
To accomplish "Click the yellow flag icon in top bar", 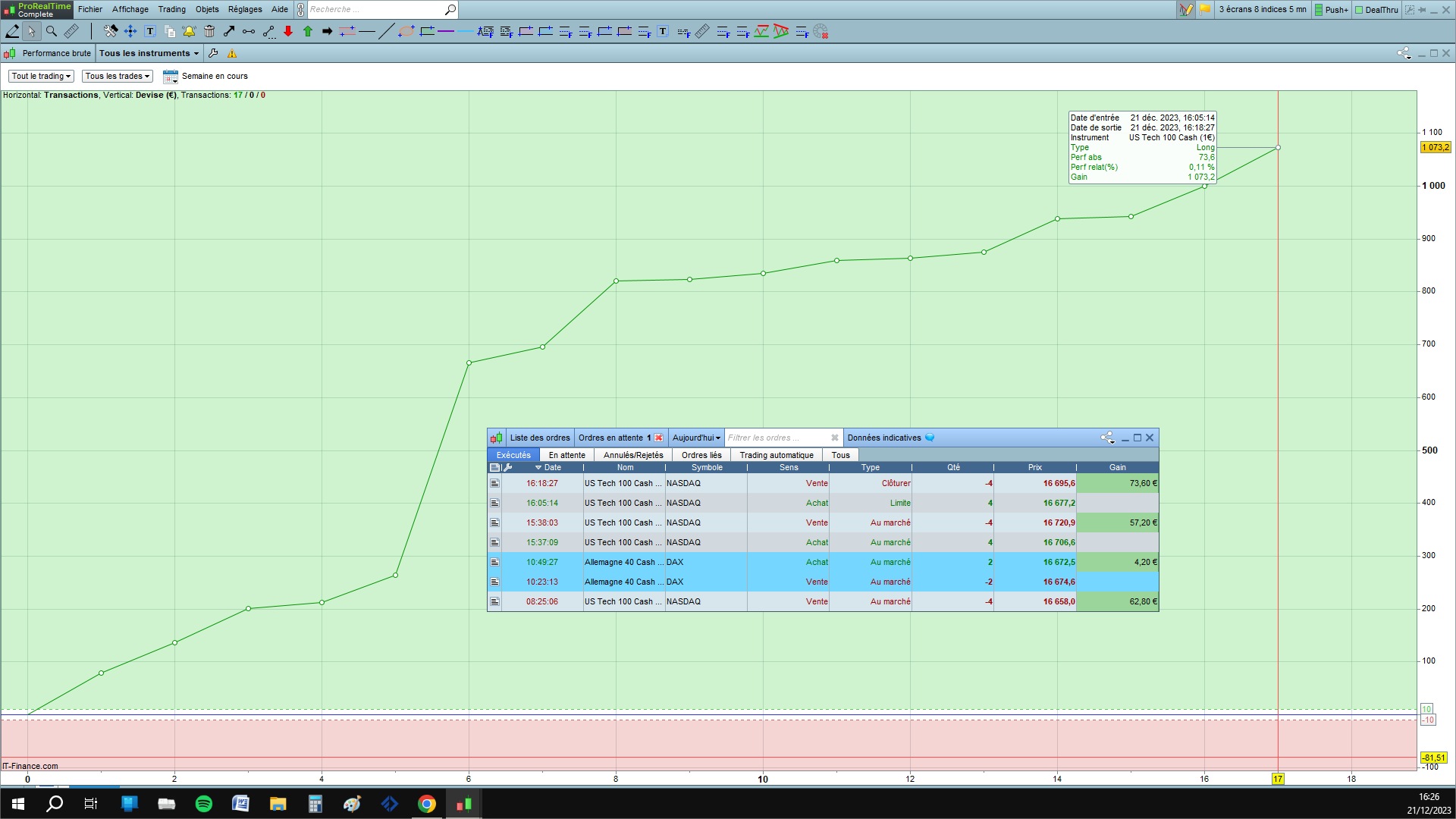I will 1205,10.
